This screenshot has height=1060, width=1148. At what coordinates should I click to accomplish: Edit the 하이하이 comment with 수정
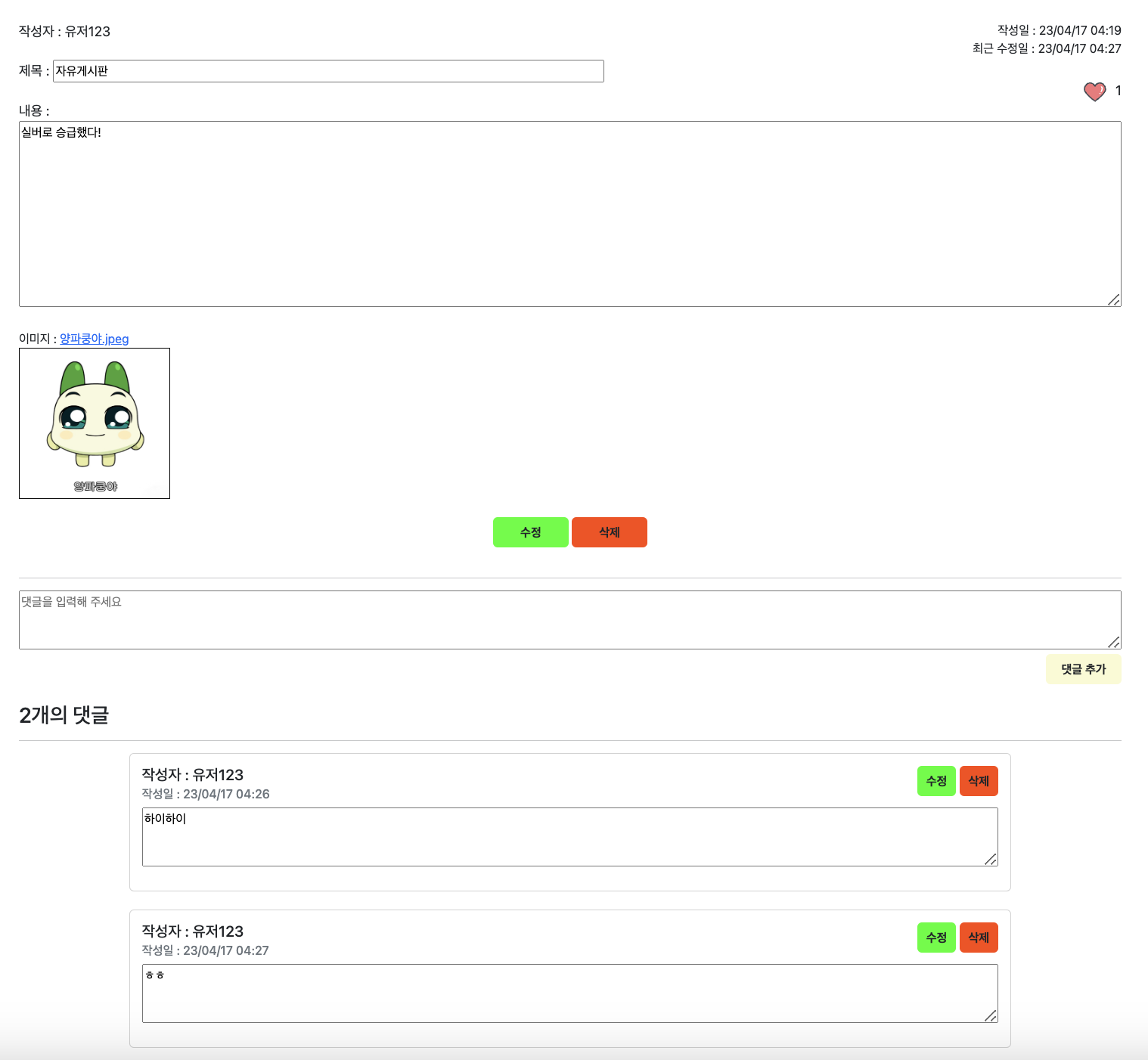click(x=936, y=781)
